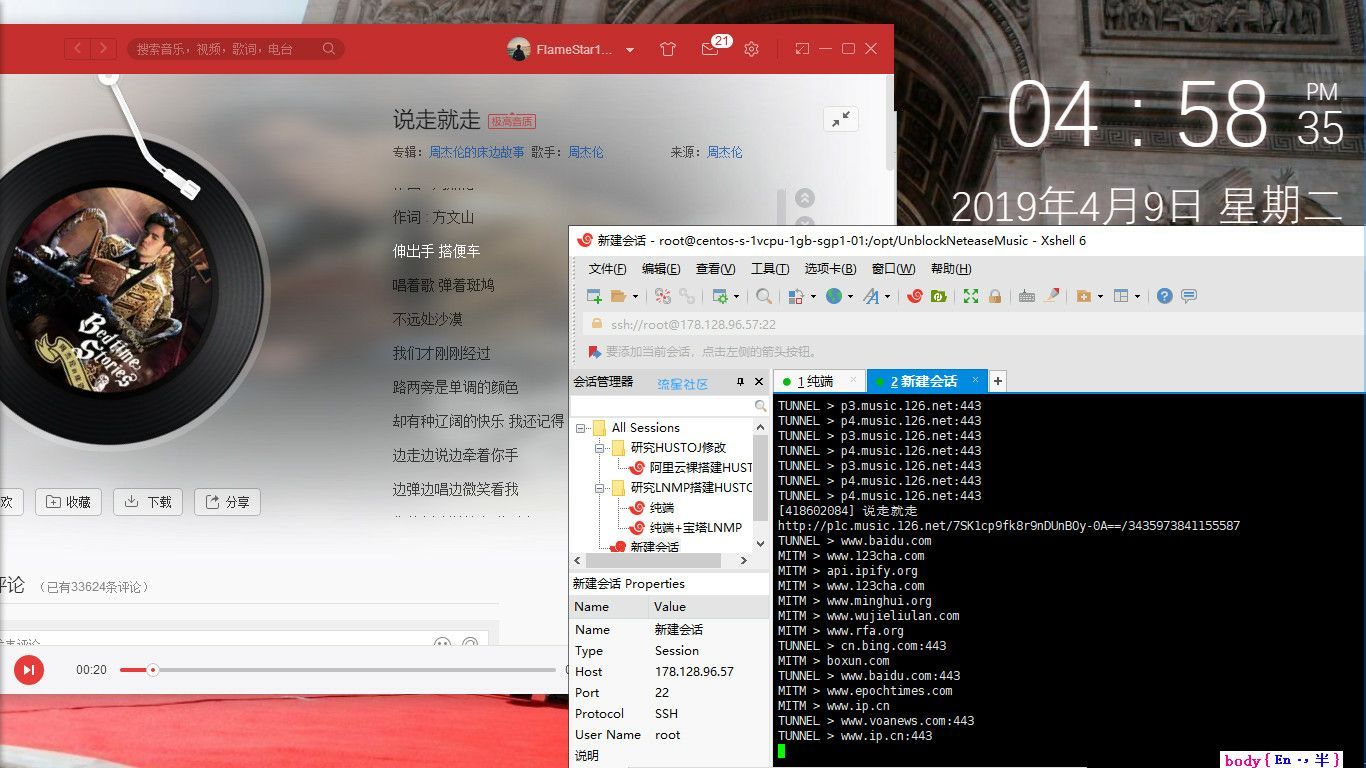Open the 周杰伦 singer link after 歌手
Screen dimensions: 1366x768
coord(586,152)
